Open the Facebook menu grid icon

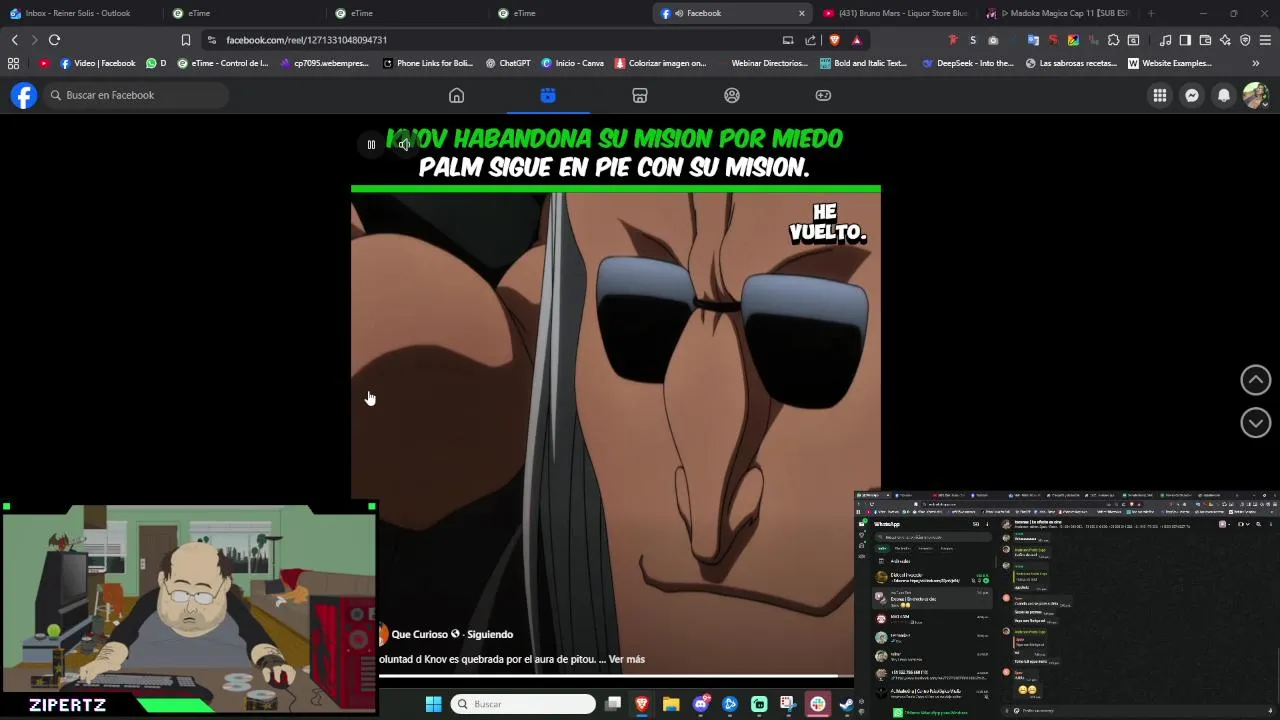click(1159, 95)
